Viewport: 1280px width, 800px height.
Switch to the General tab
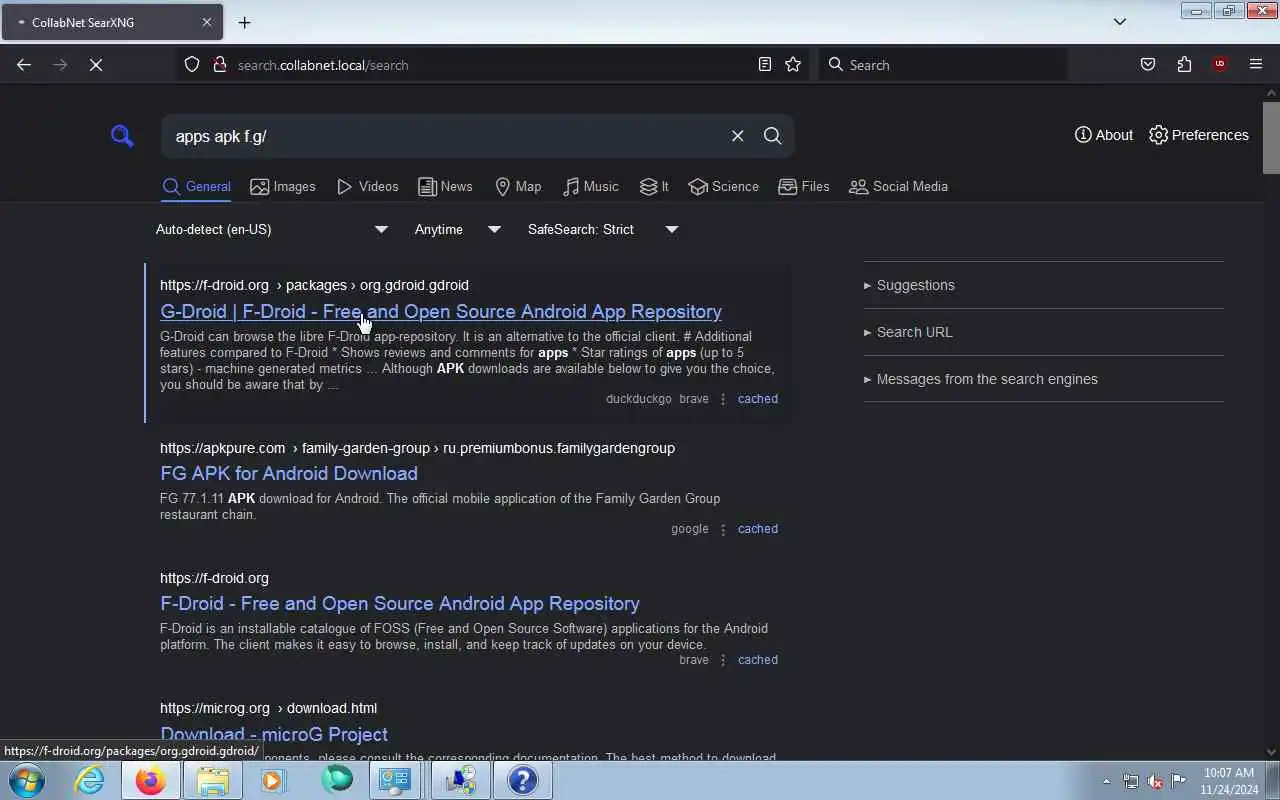[x=197, y=187]
